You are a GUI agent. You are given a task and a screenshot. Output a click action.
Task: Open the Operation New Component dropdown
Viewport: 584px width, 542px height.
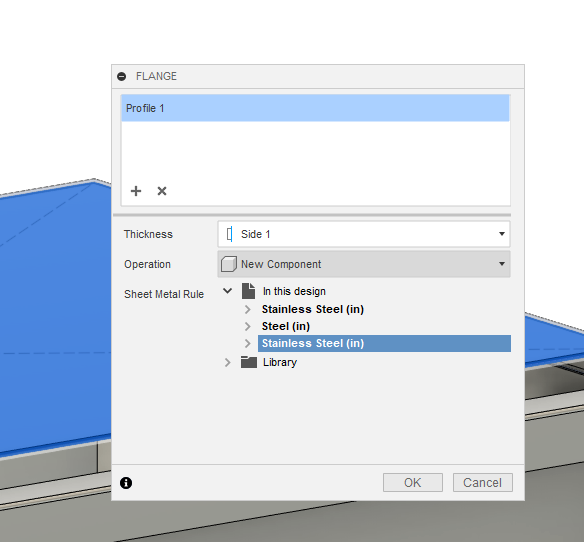click(x=364, y=264)
